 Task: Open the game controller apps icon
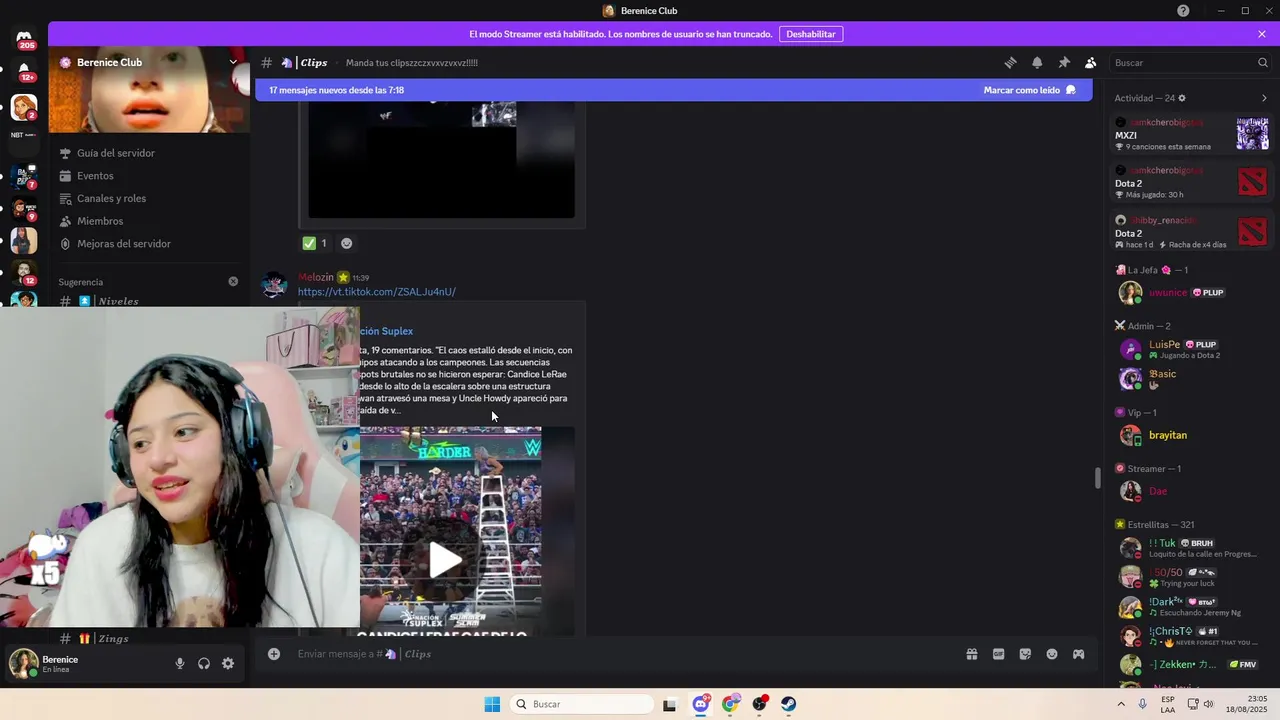click(x=1079, y=654)
